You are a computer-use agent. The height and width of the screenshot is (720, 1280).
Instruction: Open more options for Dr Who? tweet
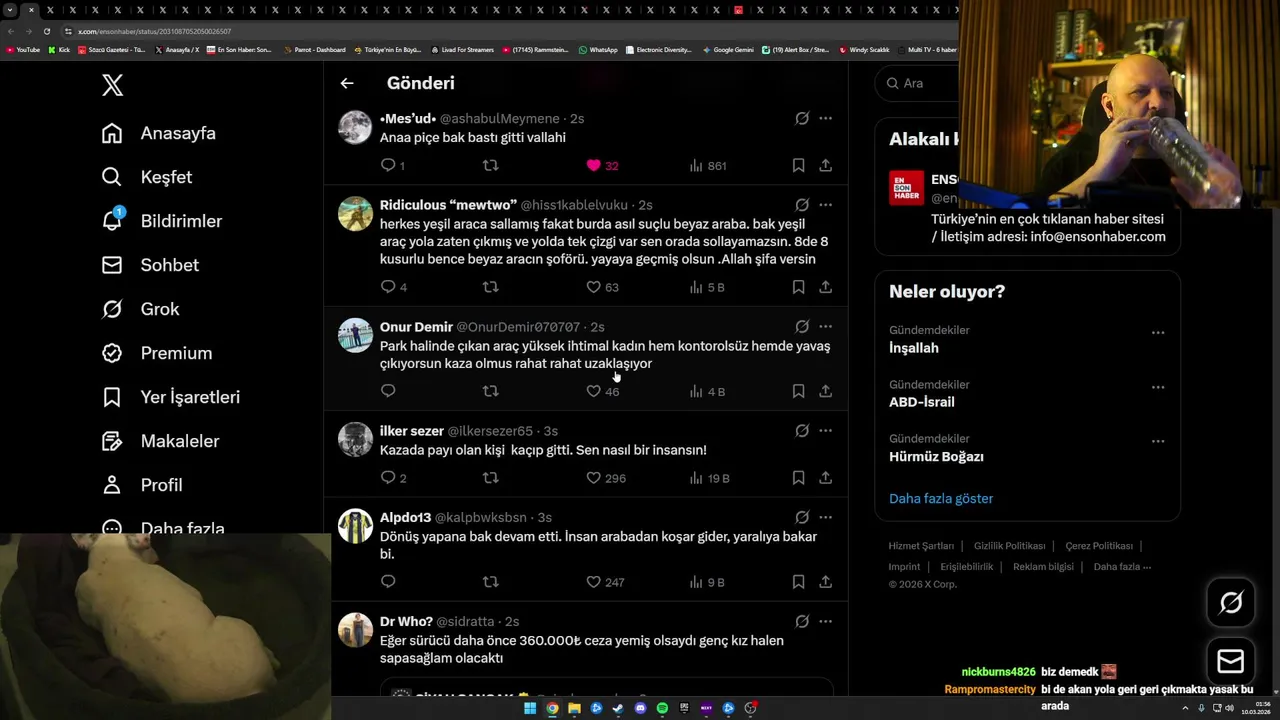click(825, 622)
